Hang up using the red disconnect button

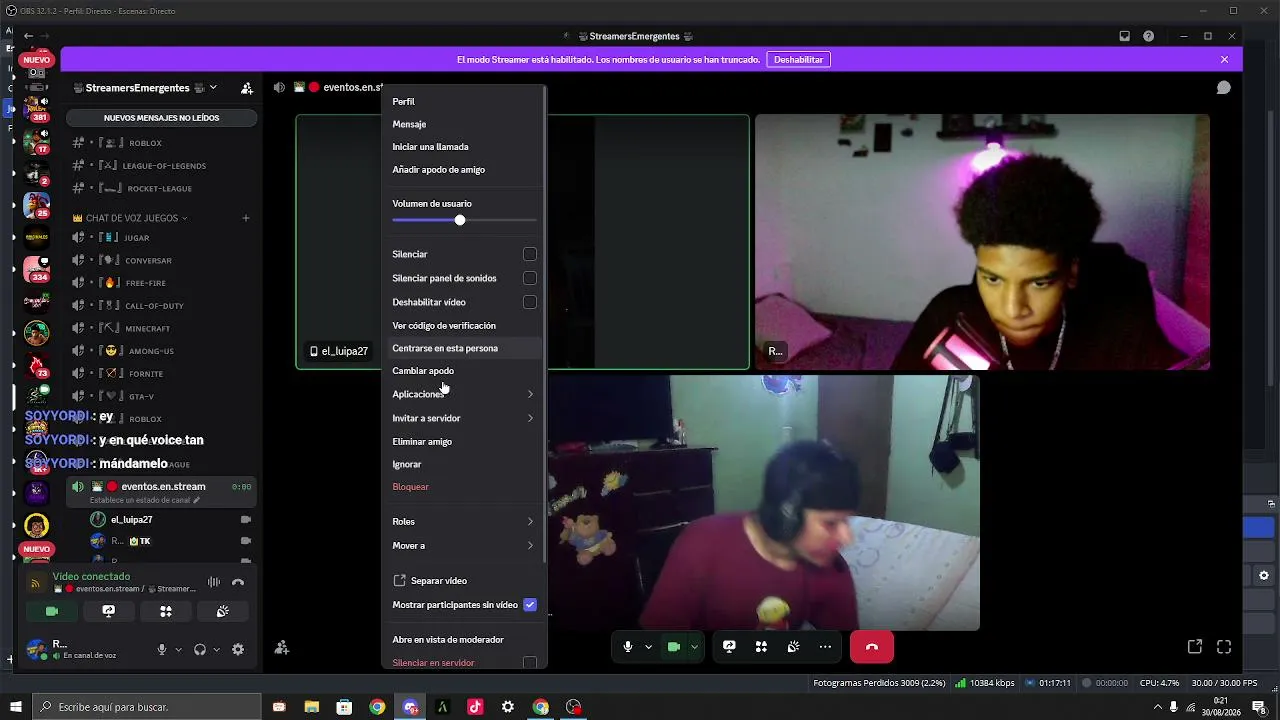(872, 647)
